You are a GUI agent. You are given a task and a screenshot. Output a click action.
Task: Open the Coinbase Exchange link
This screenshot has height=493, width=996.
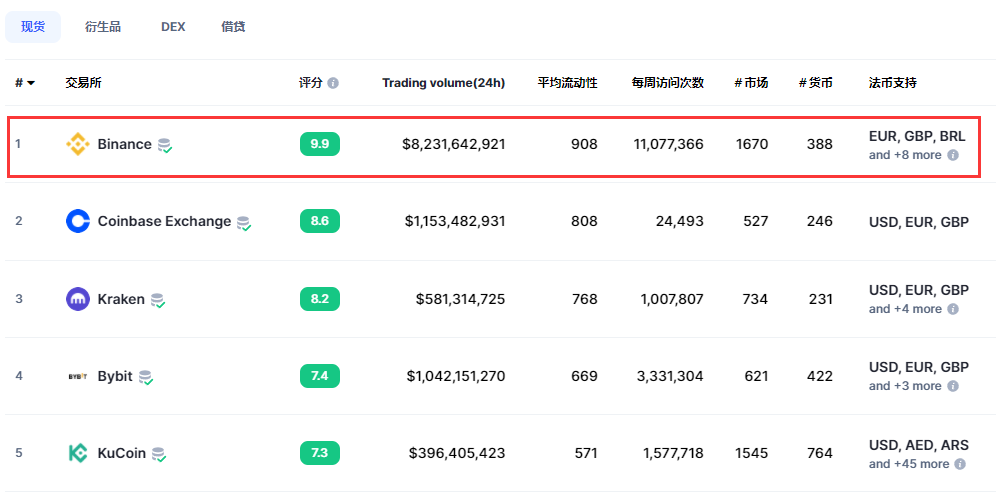pos(165,221)
